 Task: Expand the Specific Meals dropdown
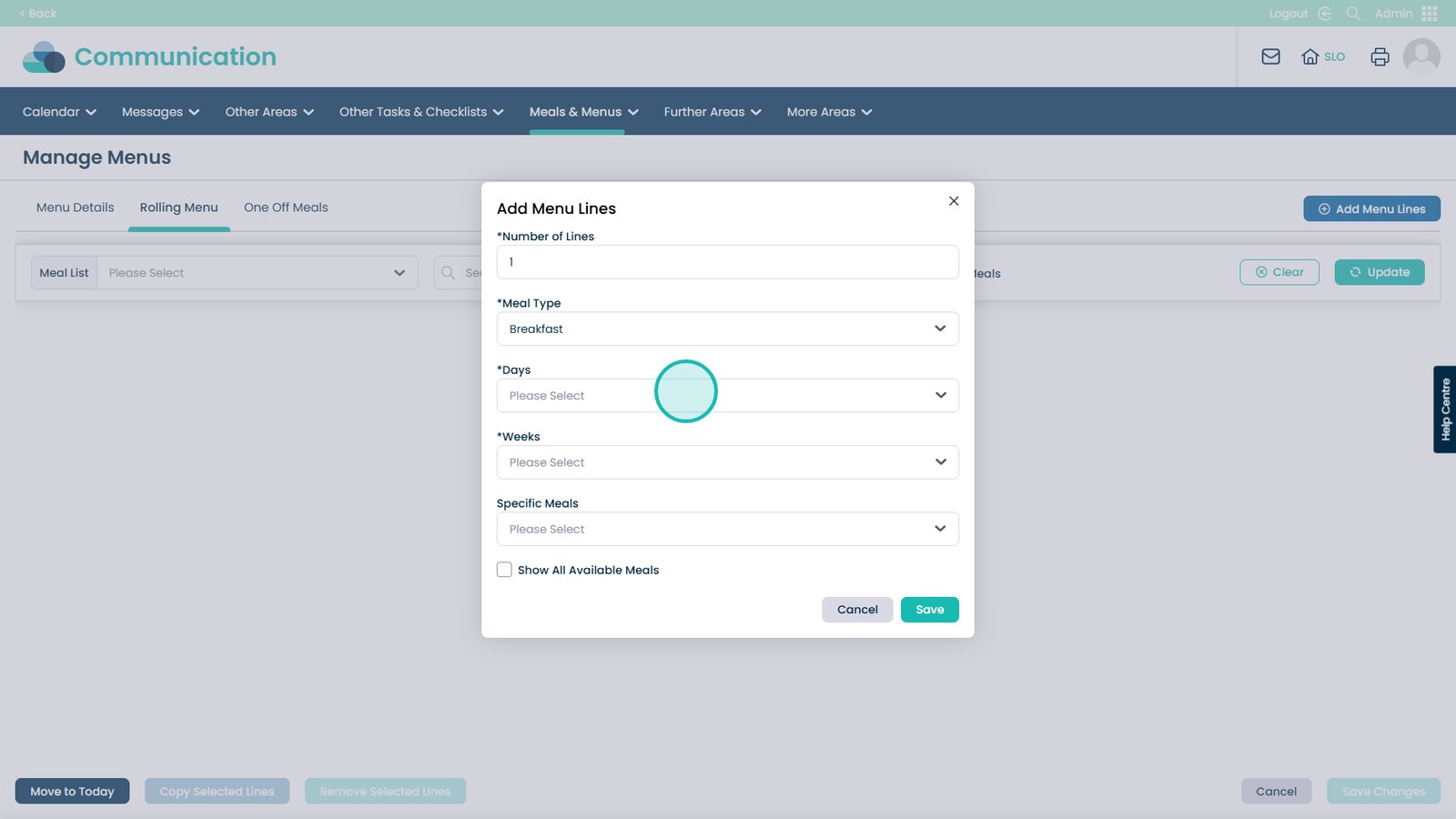[x=727, y=529]
